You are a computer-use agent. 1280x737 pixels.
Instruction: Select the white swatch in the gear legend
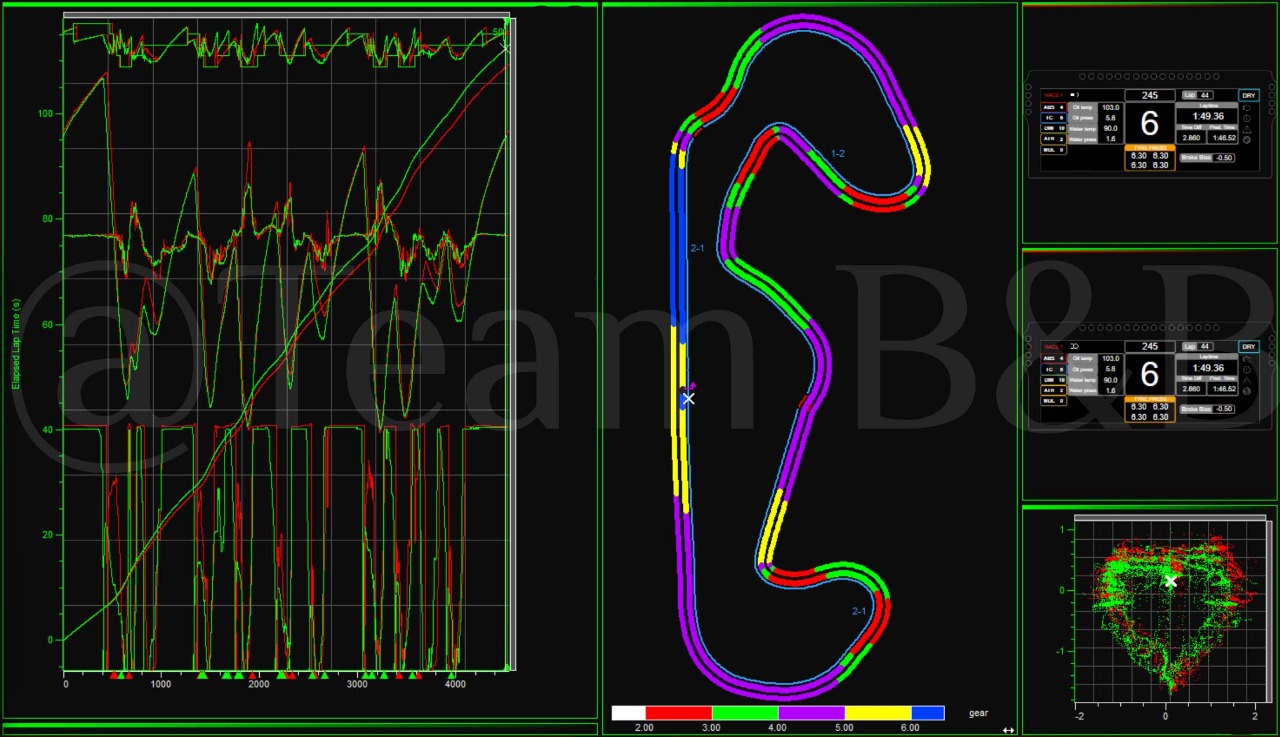tap(628, 712)
